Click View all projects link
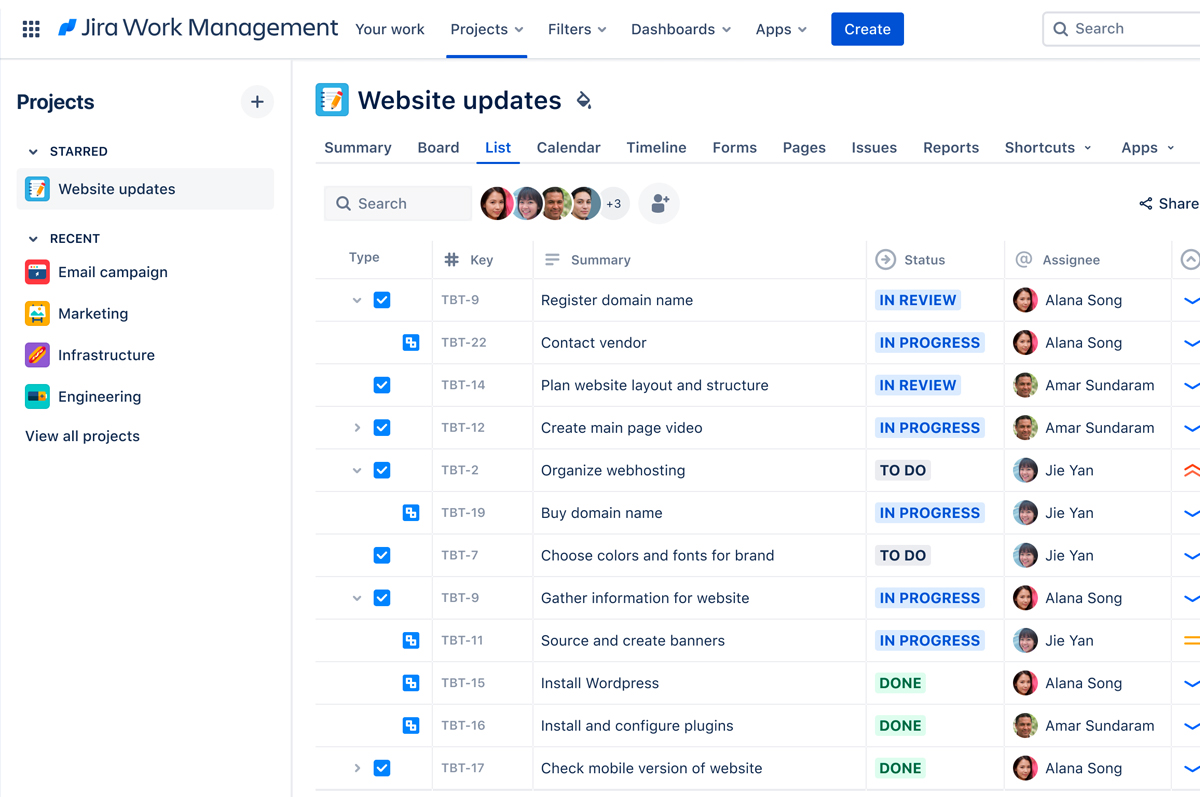Image resolution: width=1200 pixels, height=797 pixels. pos(82,436)
